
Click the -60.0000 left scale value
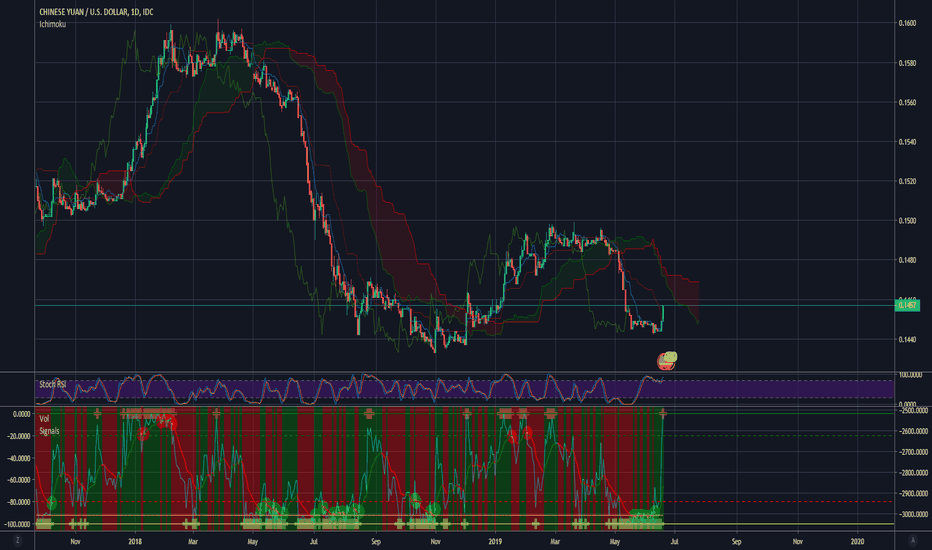(x=18, y=480)
